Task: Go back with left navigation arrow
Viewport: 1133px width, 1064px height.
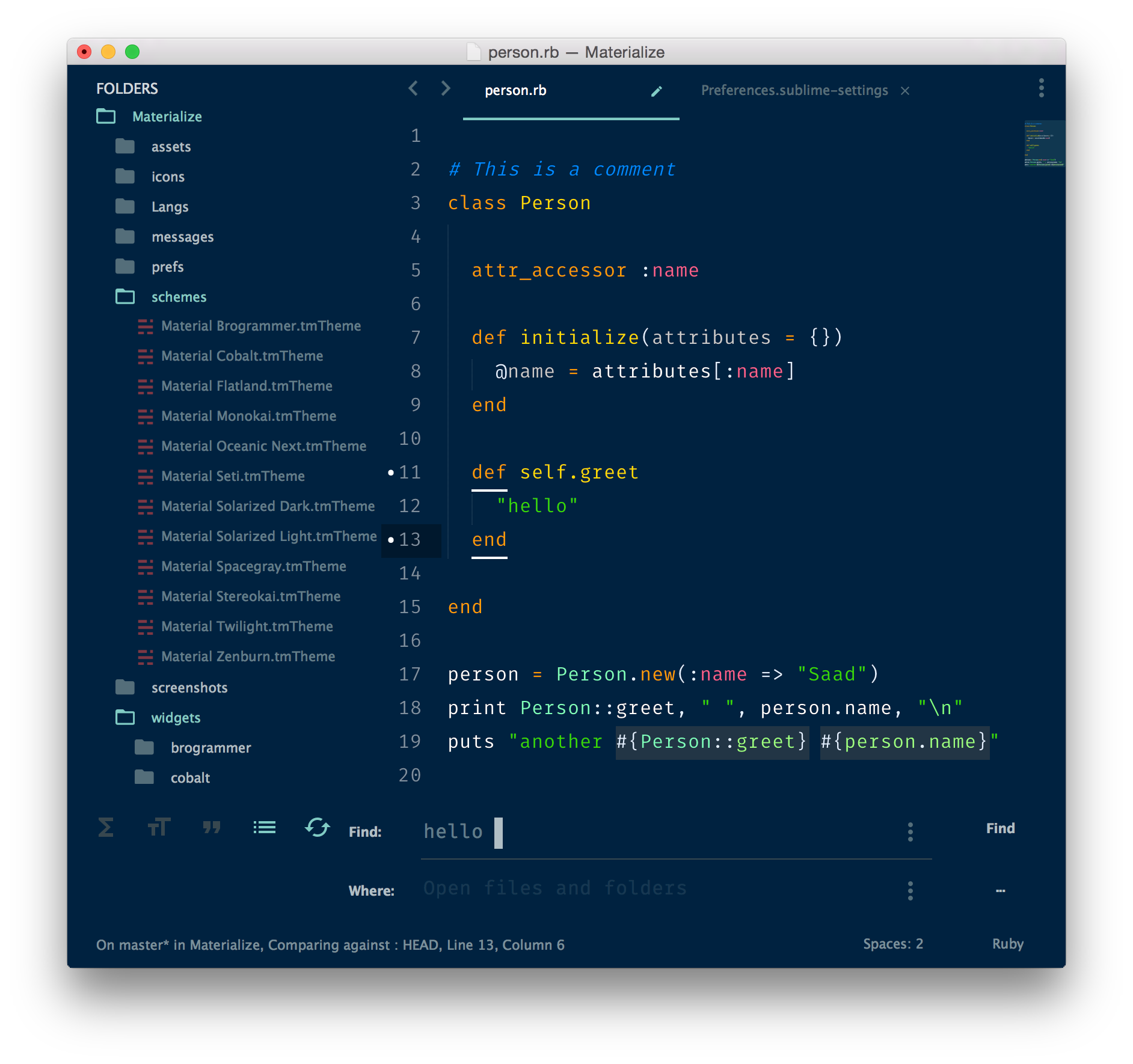Action: pos(414,88)
